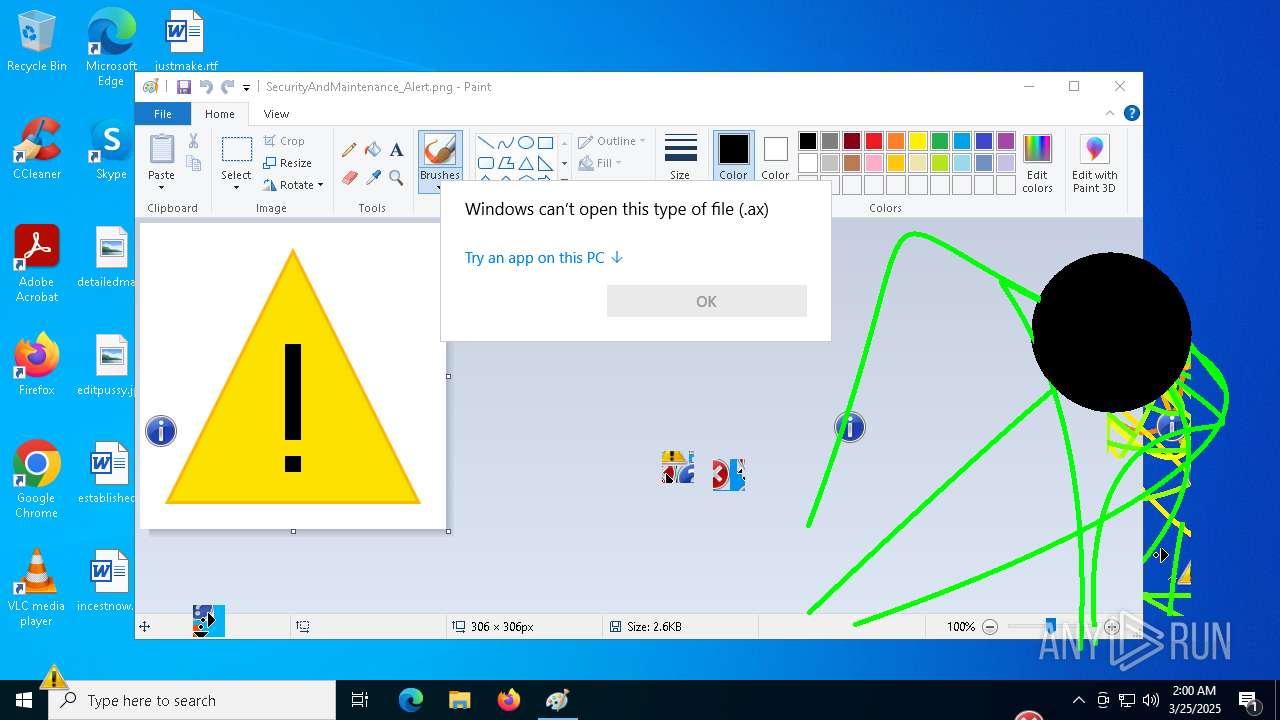1280x720 pixels.
Task: Open Edit colors dialog
Action: tap(1037, 164)
